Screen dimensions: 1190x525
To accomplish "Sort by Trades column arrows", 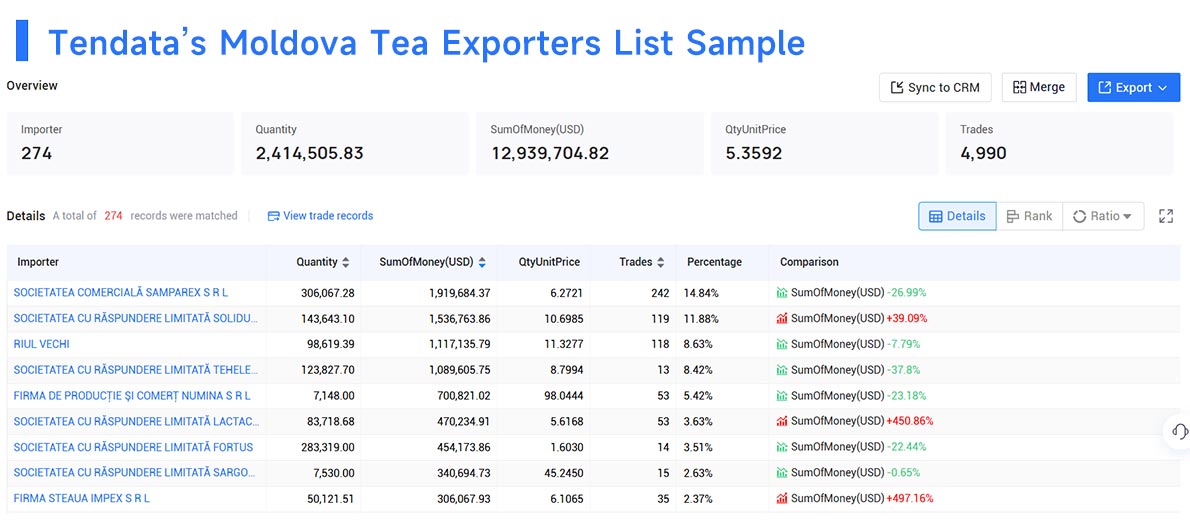I will point(660,262).
